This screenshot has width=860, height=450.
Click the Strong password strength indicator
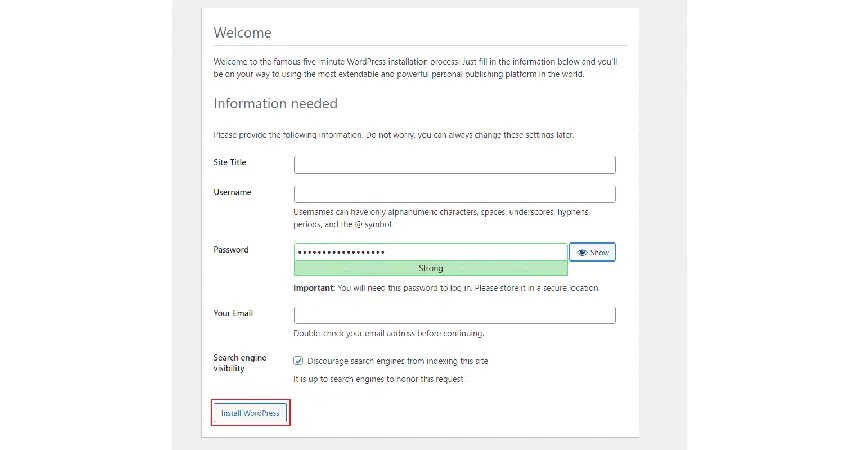pyautogui.click(x=431, y=268)
